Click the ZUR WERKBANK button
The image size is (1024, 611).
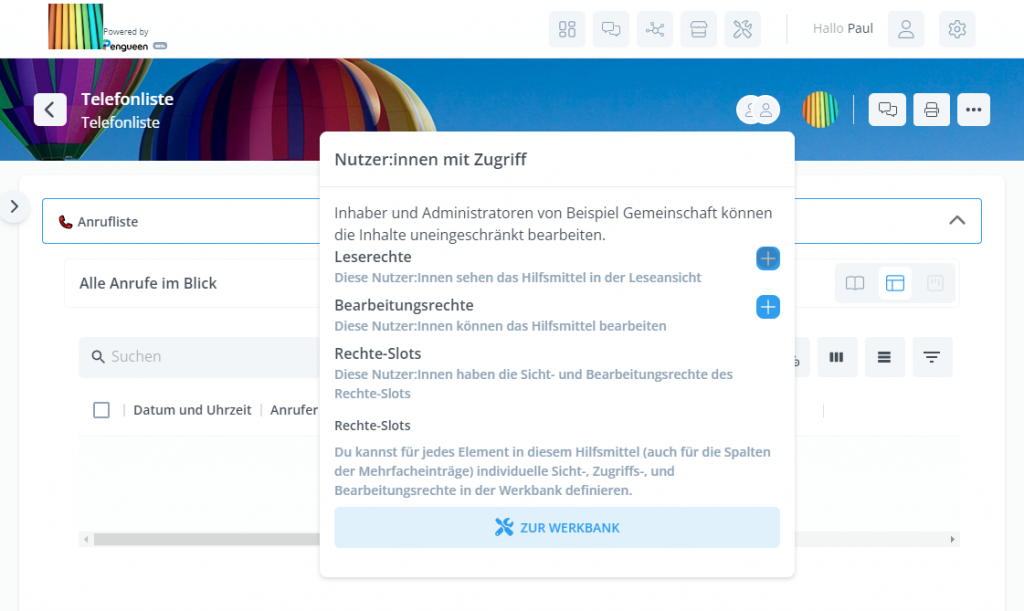tap(557, 527)
